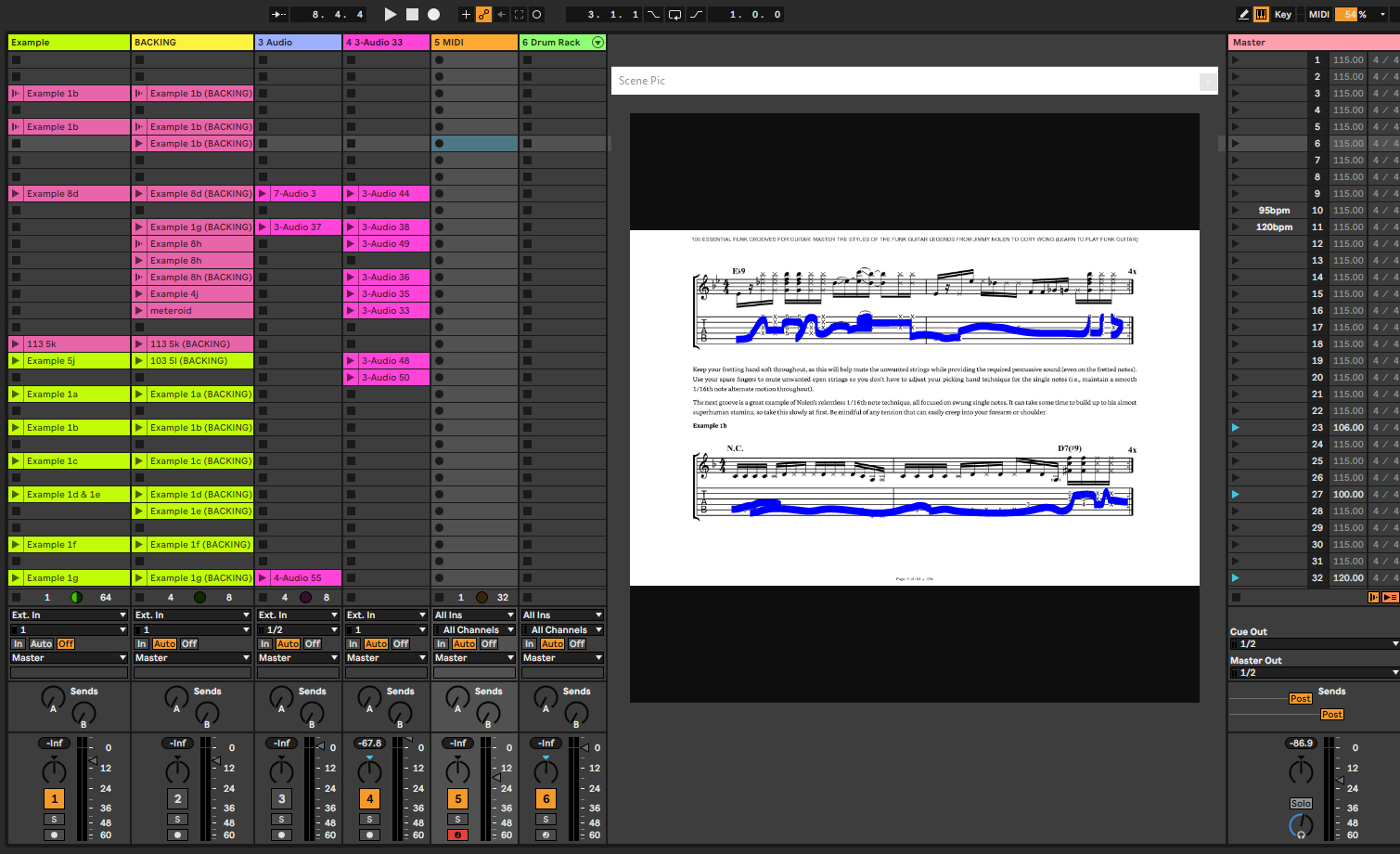The image size is (1400, 854).
Task: Toggle track 3 activator button
Action: point(281,798)
